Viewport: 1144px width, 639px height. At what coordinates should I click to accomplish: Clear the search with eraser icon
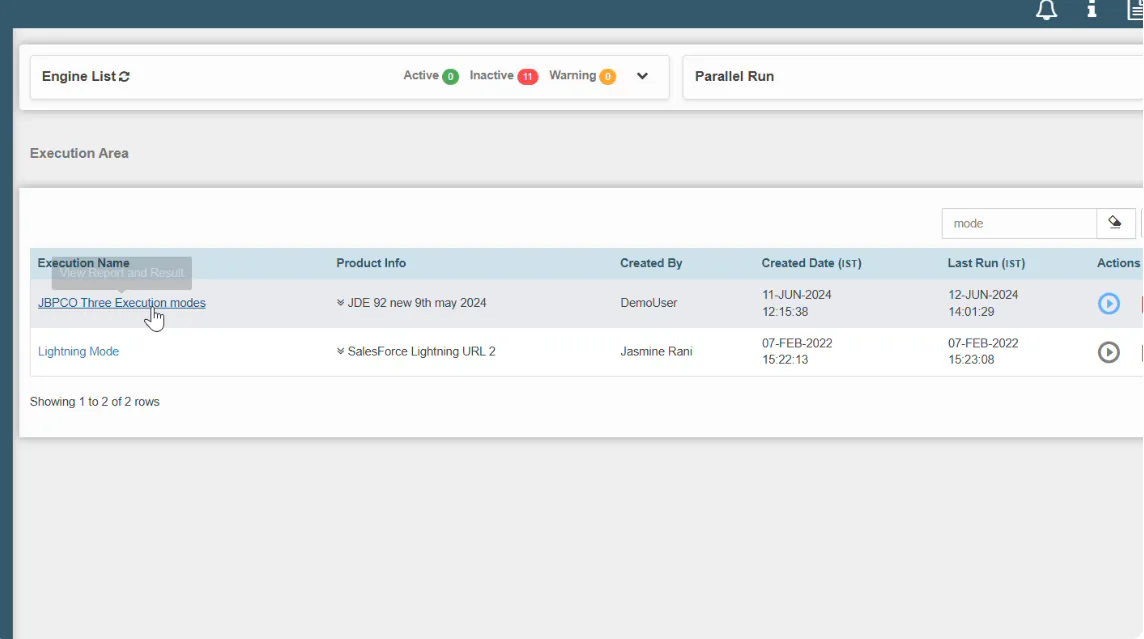pyautogui.click(x=1115, y=222)
